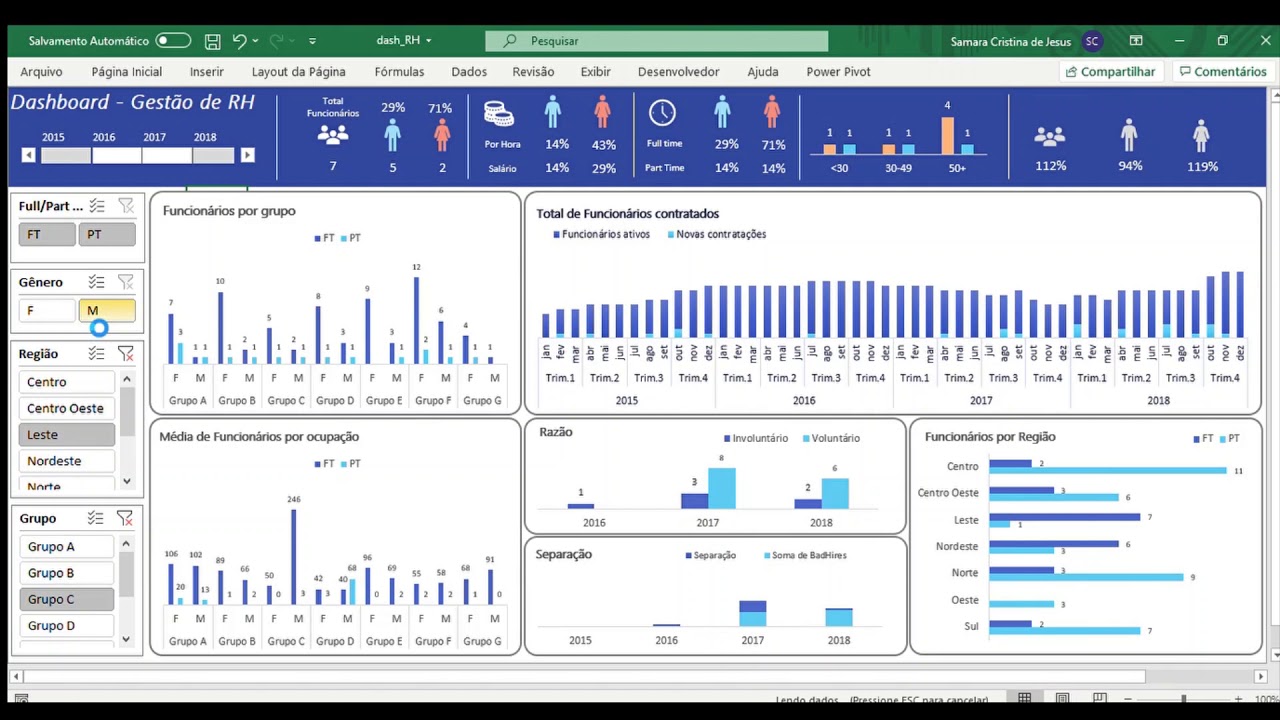
Task: Open the Ajuda tab
Action: (763, 72)
